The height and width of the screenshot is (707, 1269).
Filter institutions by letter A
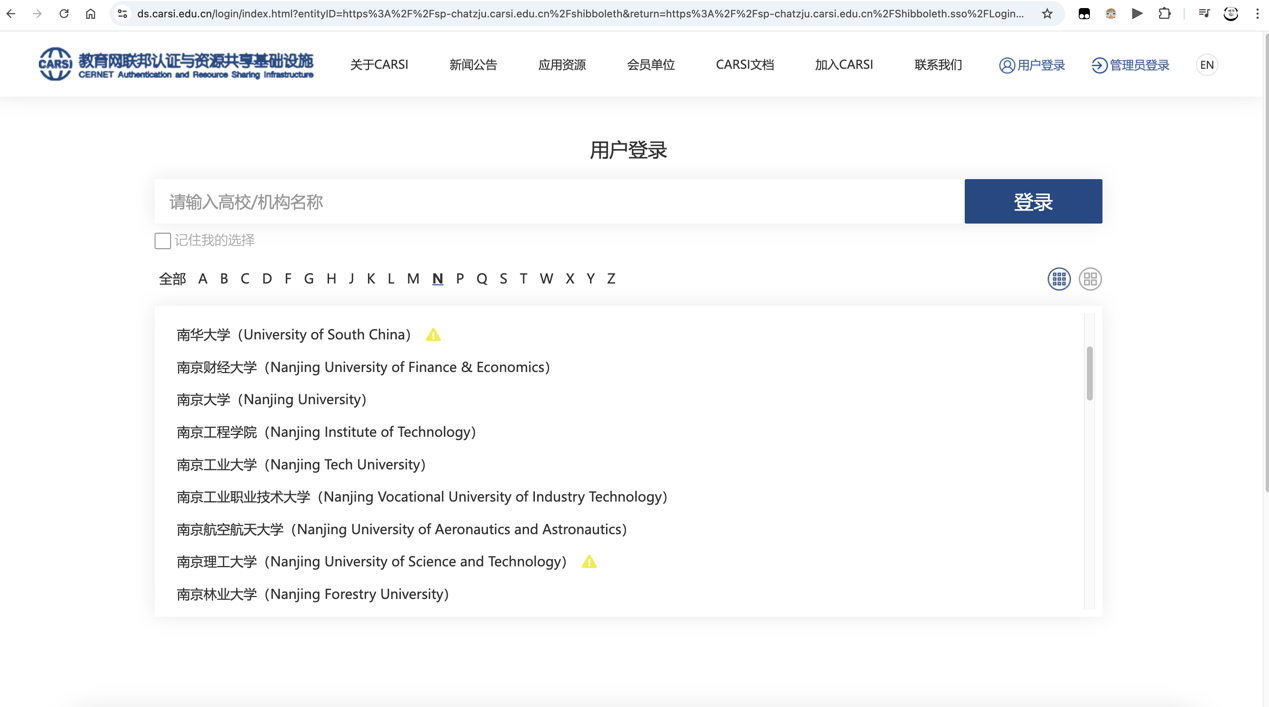(x=203, y=279)
